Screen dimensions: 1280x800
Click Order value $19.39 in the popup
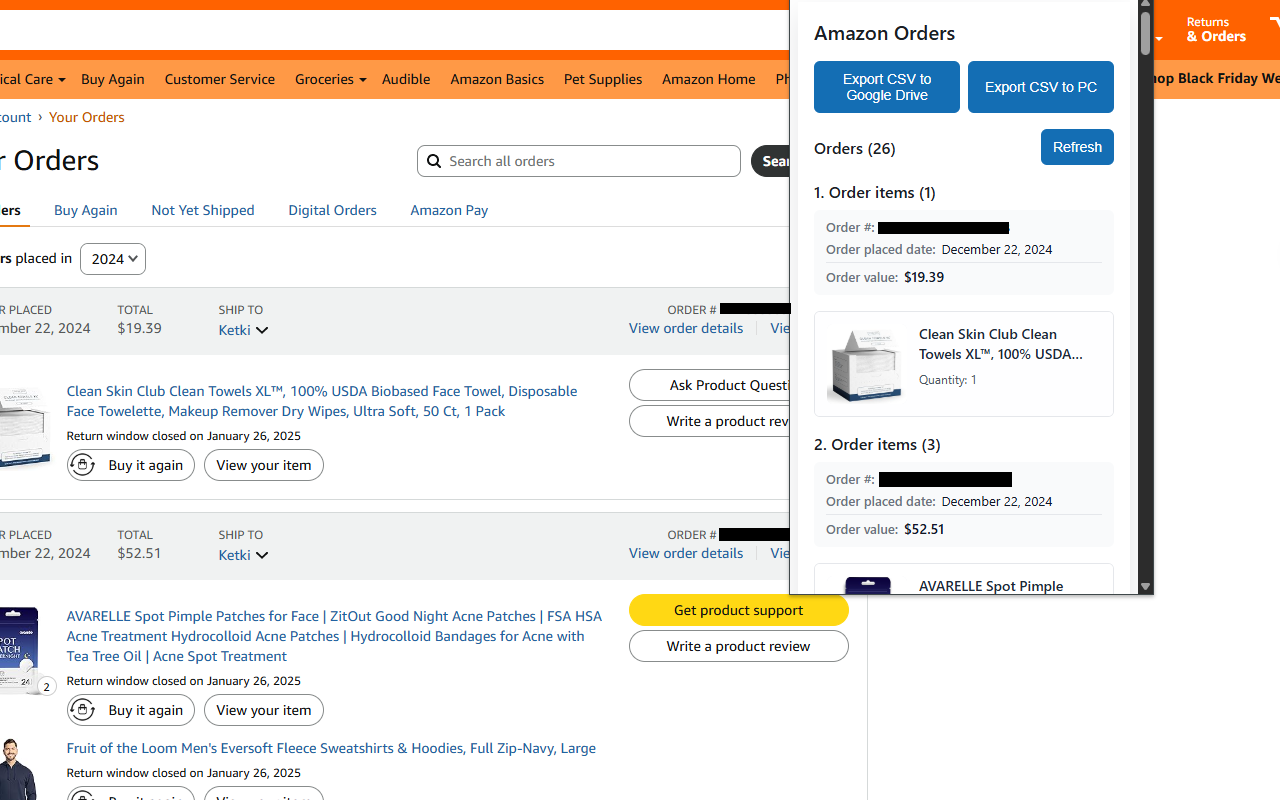pos(885,277)
